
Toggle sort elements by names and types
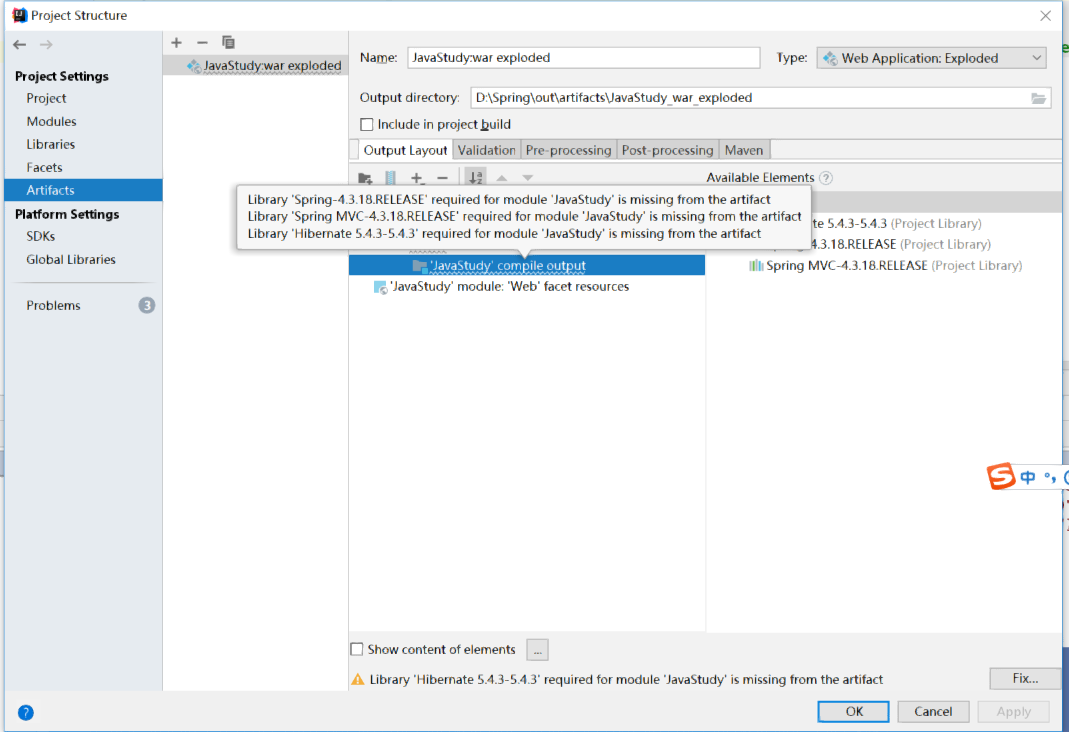[x=475, y=178]
